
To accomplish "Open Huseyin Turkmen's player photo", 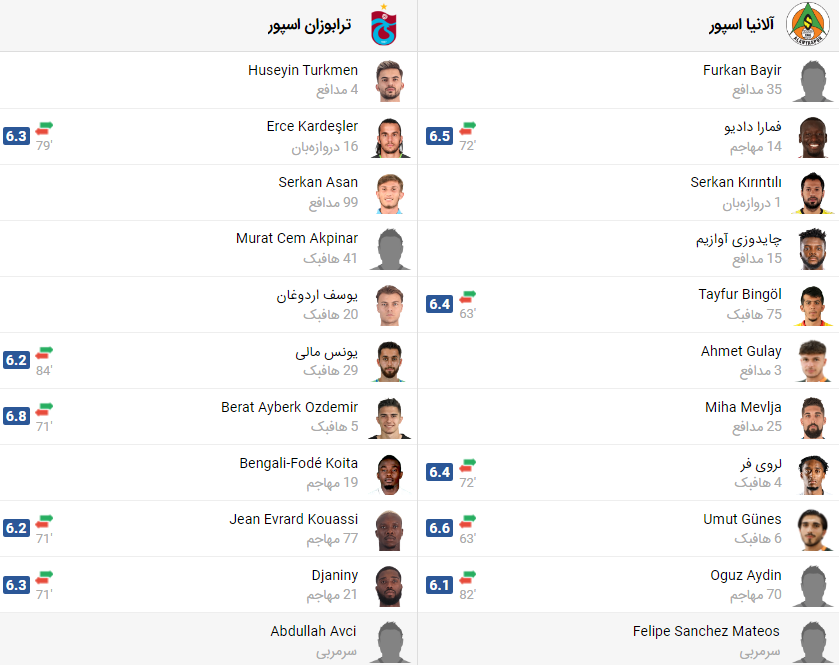I will (390, 81).
